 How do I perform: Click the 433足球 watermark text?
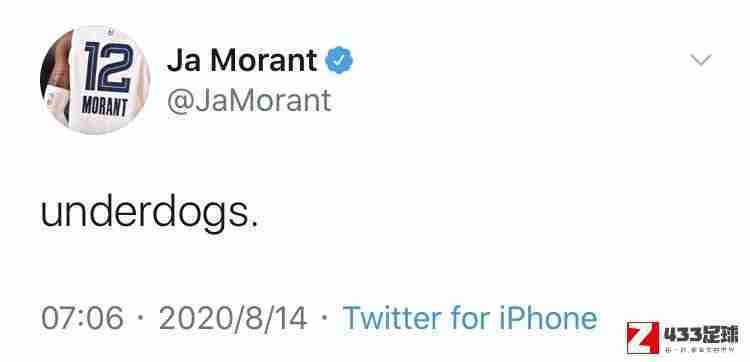click(701, 334)
